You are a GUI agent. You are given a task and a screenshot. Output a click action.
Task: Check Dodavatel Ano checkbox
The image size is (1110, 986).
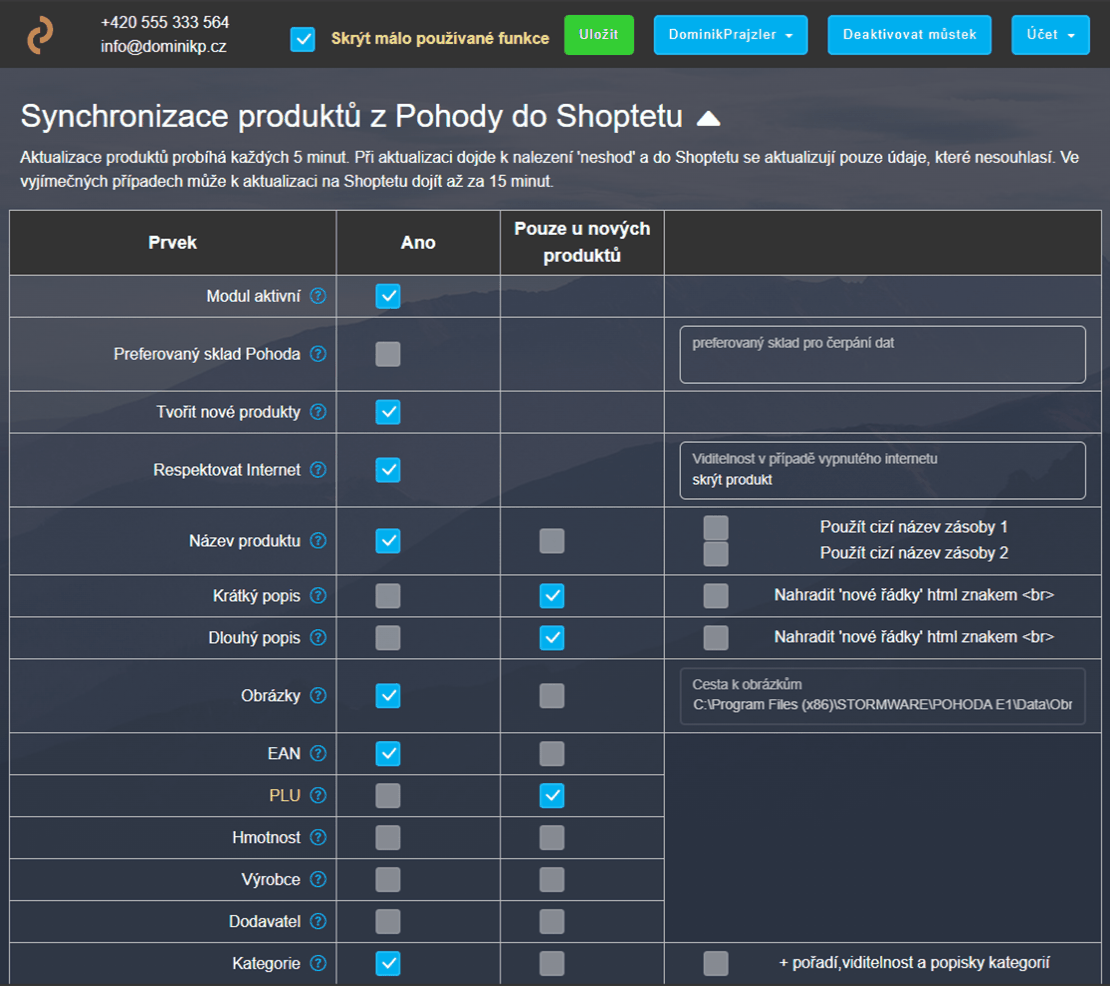pyautogui.click(x=388, y=922)
